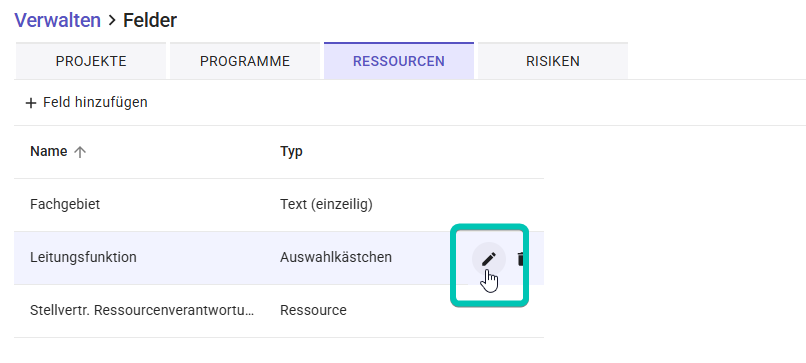Screen dimensions: 806x363
Task: Switch to the PROJEKTE tab
Action: pyautogui.click(x=91, y=61)
